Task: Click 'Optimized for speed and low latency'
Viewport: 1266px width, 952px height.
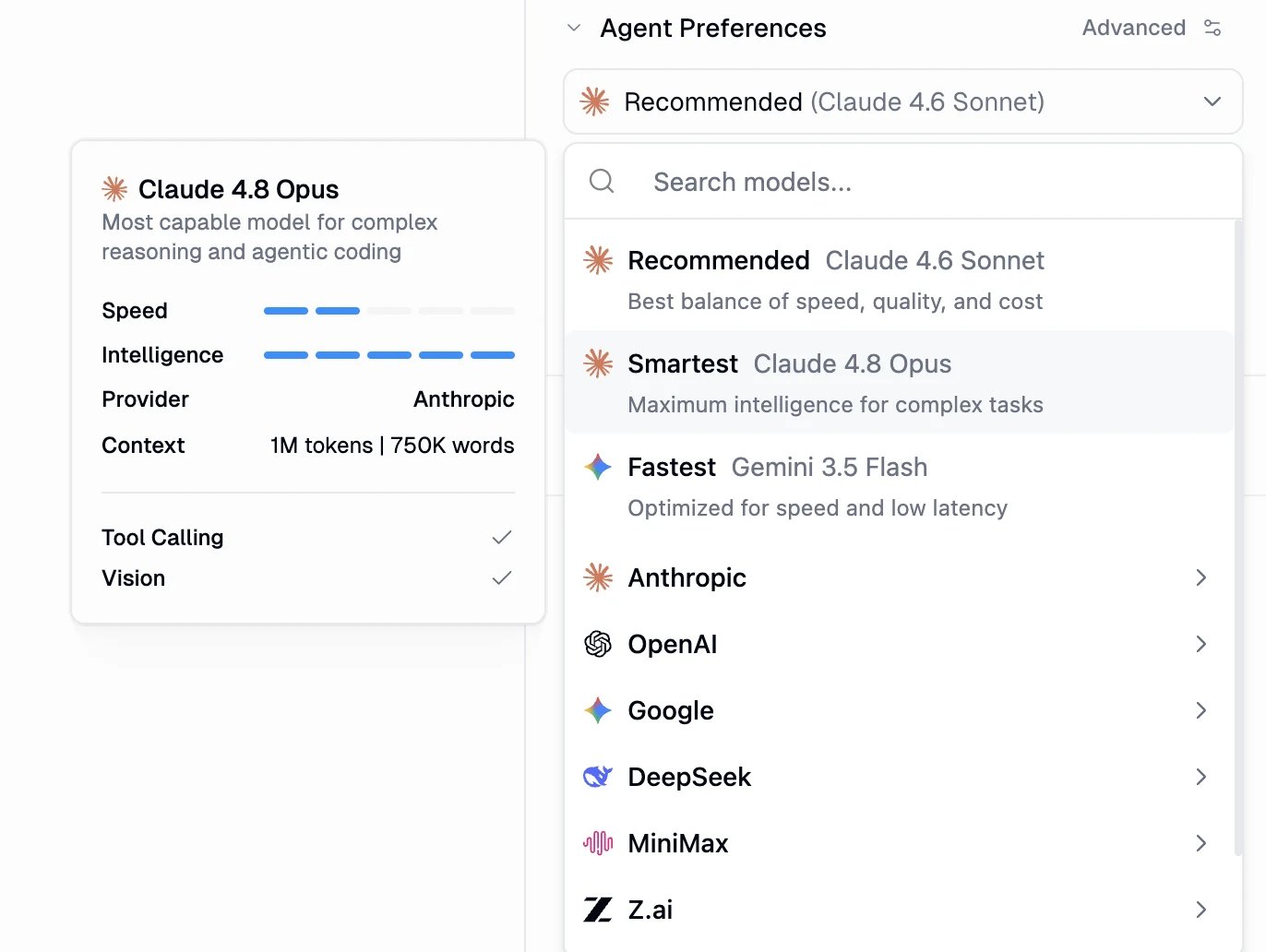Action: 818,508
